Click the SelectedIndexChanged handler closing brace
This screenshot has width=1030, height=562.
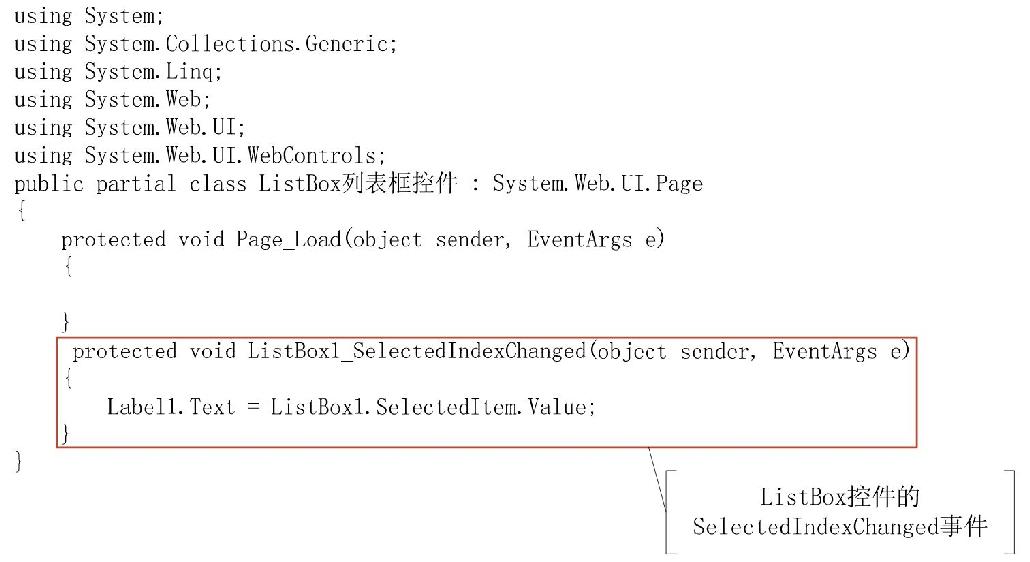[65, 434]
